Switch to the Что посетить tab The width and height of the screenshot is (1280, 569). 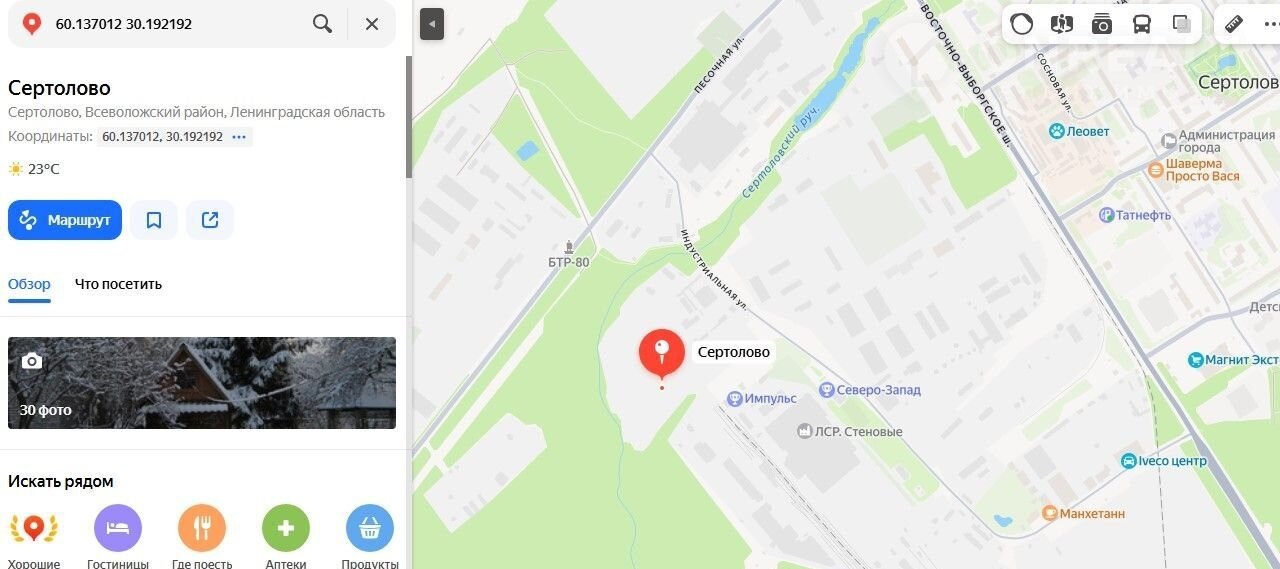[x=118, y=284]
